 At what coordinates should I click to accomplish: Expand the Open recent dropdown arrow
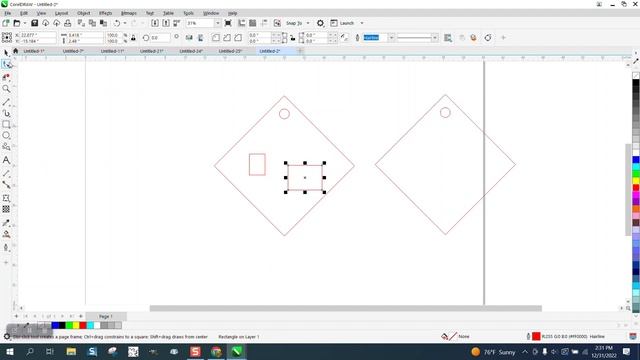(x=25, y=23)
